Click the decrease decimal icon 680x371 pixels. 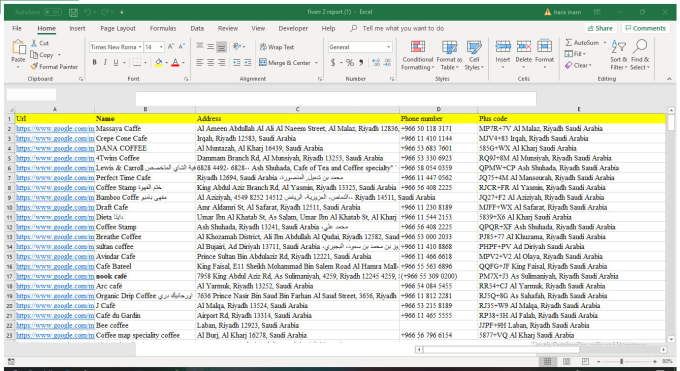(x=387, y=62)
